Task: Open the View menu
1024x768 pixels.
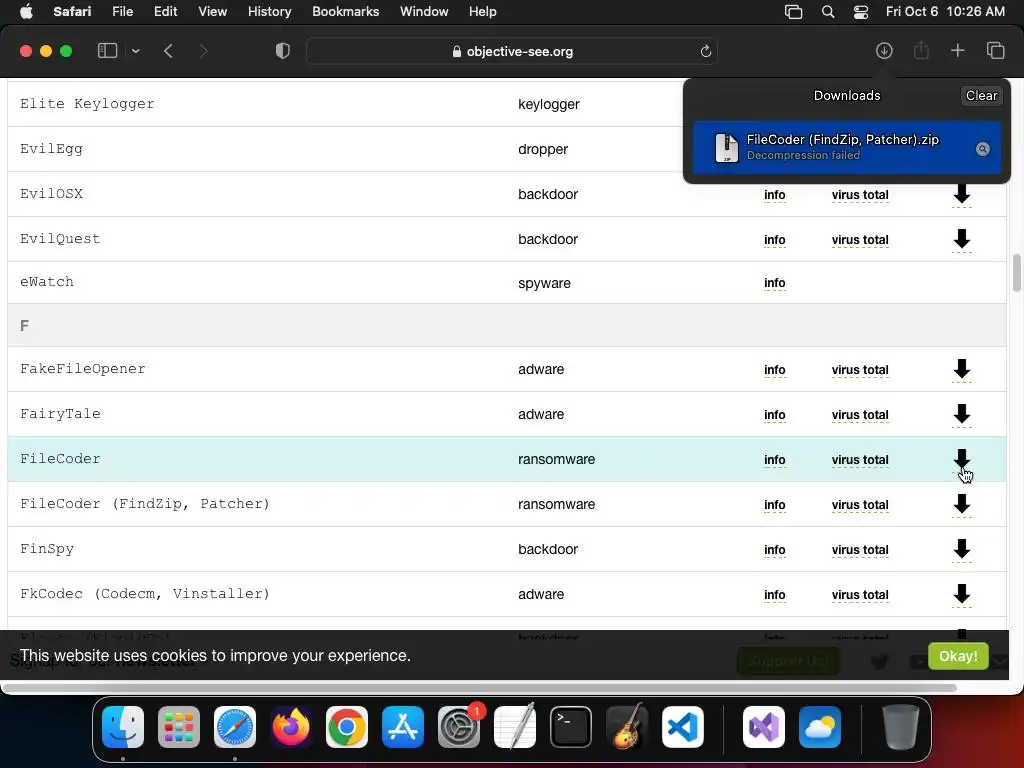Action: click(x=212, y=12)
